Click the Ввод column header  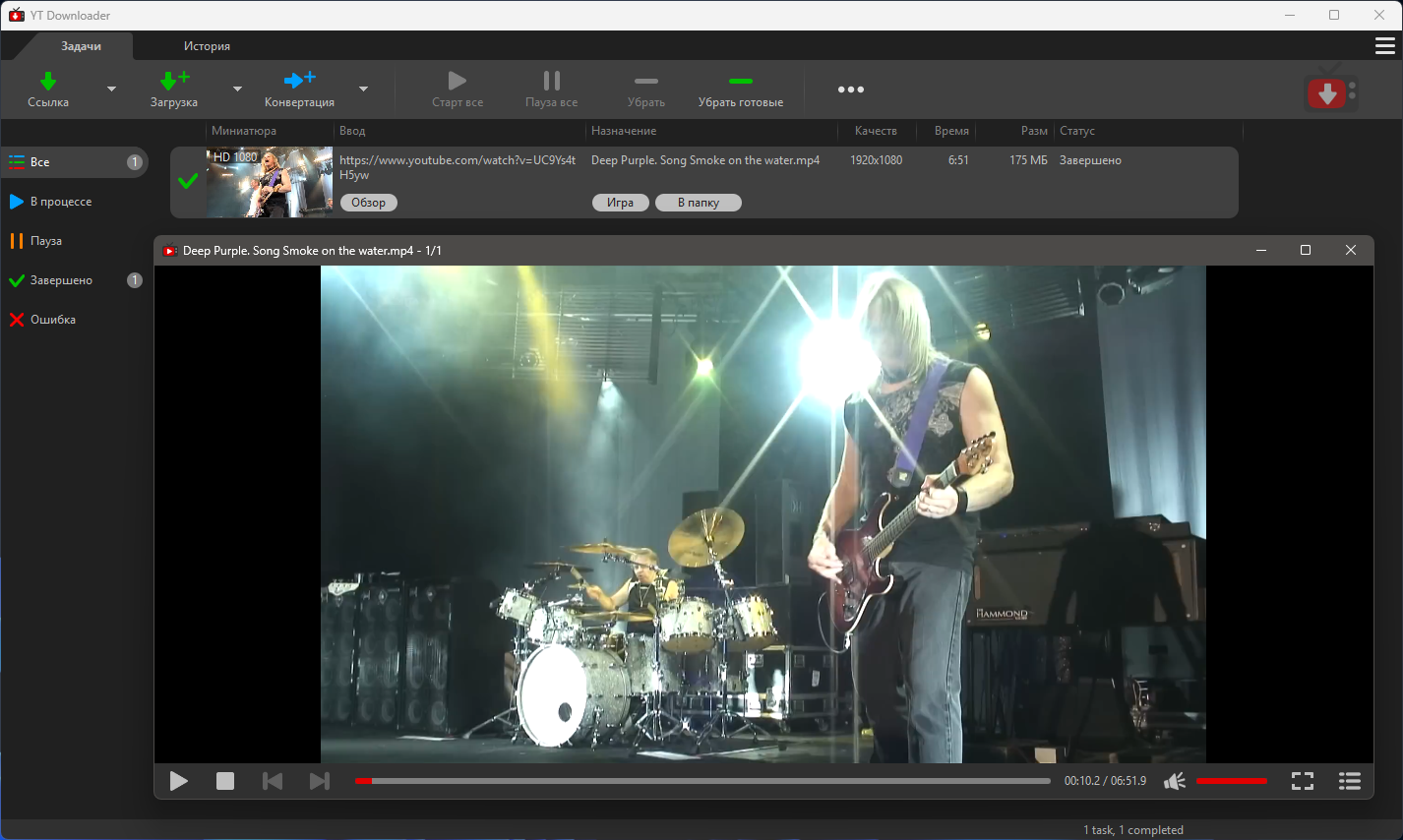pyautogui.click(x=352, y=131)
